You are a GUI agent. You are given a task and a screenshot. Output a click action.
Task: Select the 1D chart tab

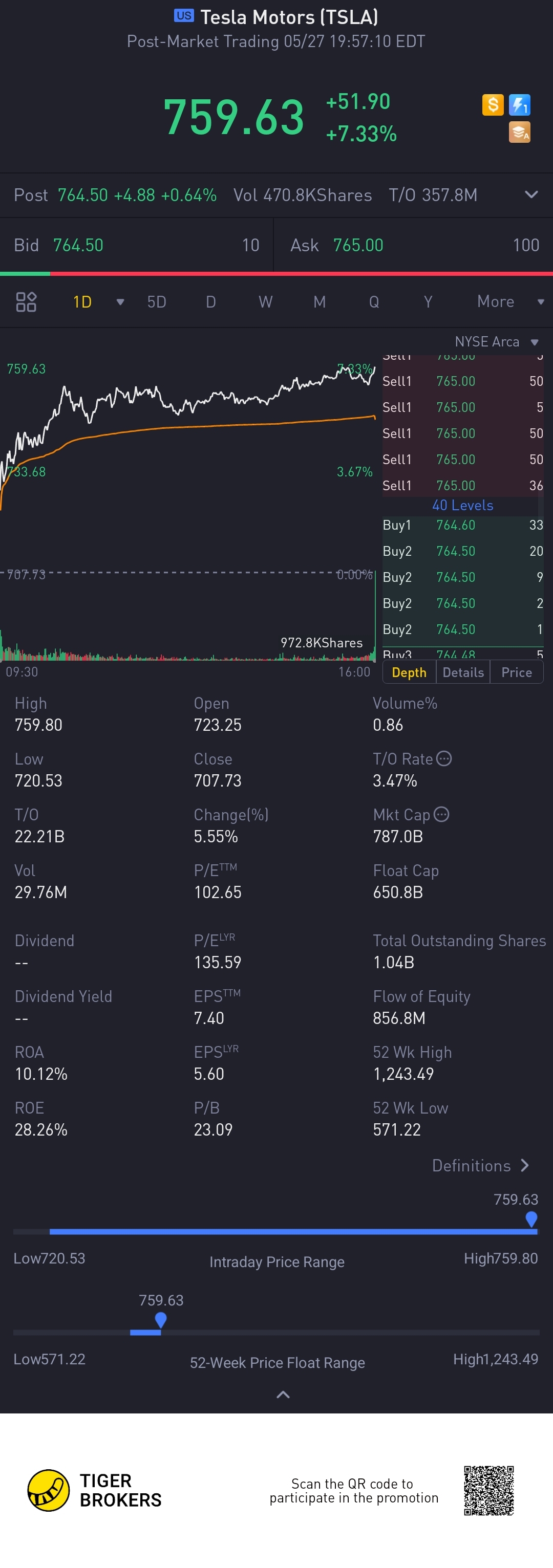[82, 302]
